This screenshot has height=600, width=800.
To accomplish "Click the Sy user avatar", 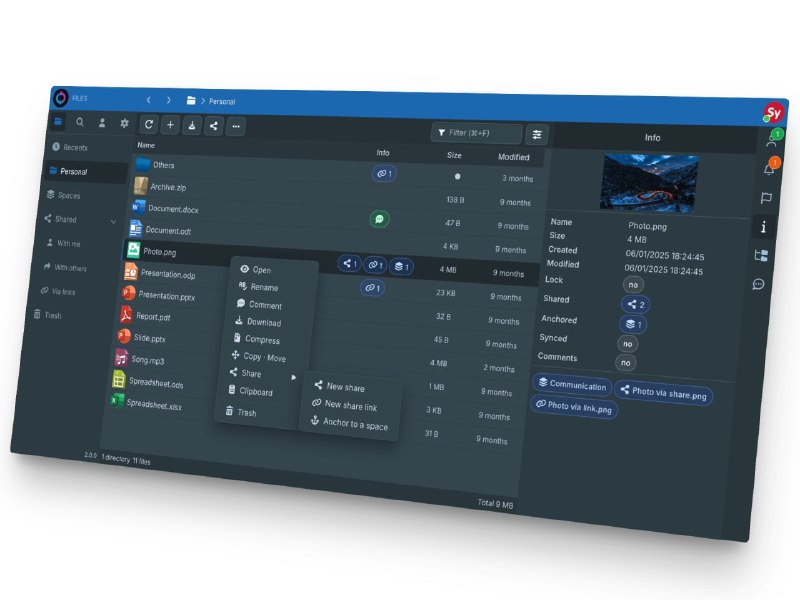I will (773, 113).
